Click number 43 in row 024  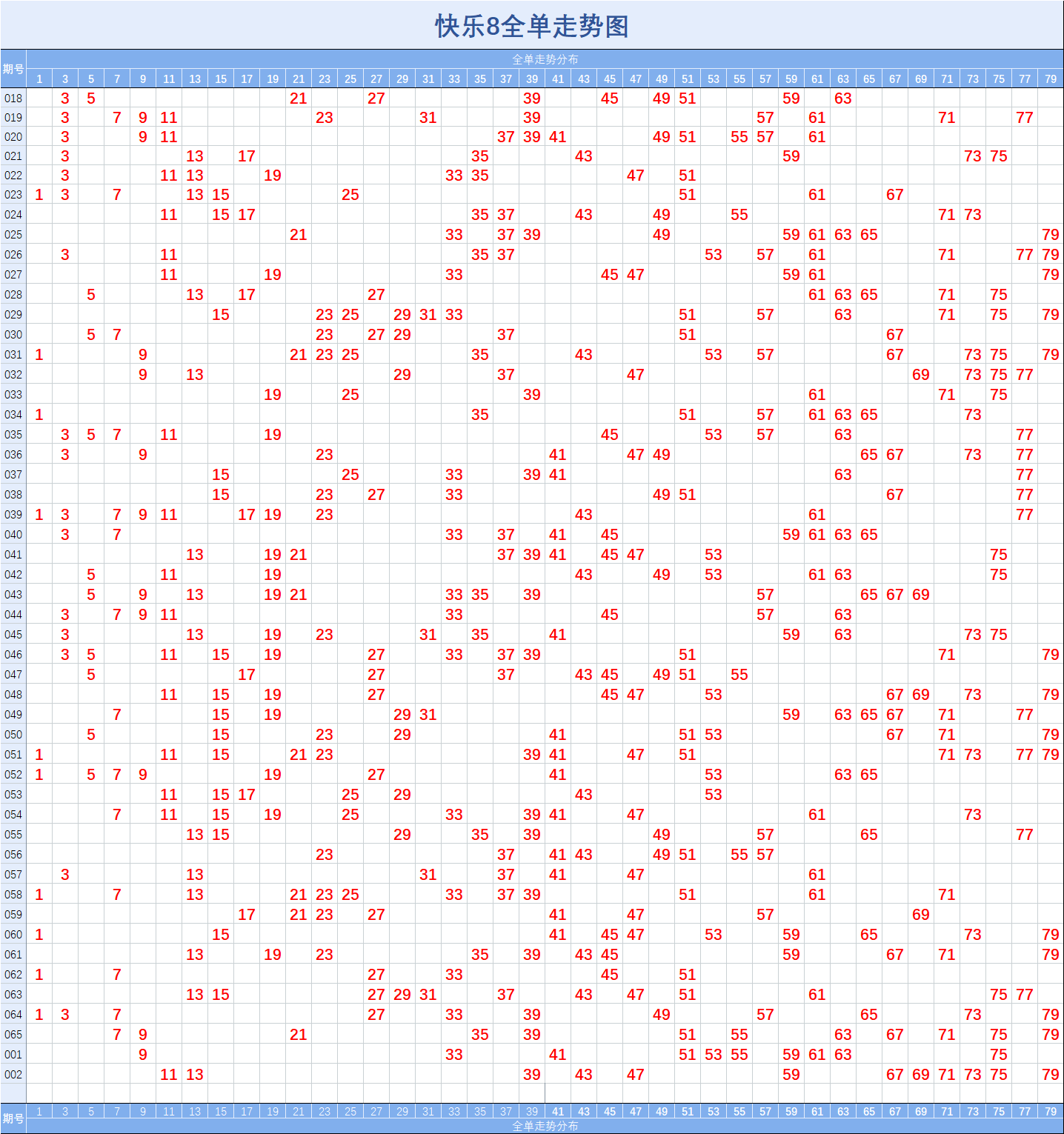(x=584, y=214)
